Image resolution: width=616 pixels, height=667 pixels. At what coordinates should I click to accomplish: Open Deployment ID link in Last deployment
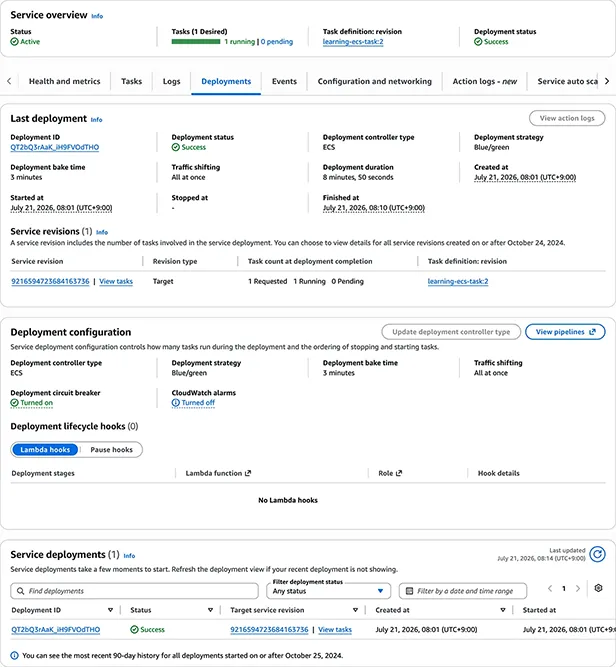pyautogui.click(x=54, y=147)
